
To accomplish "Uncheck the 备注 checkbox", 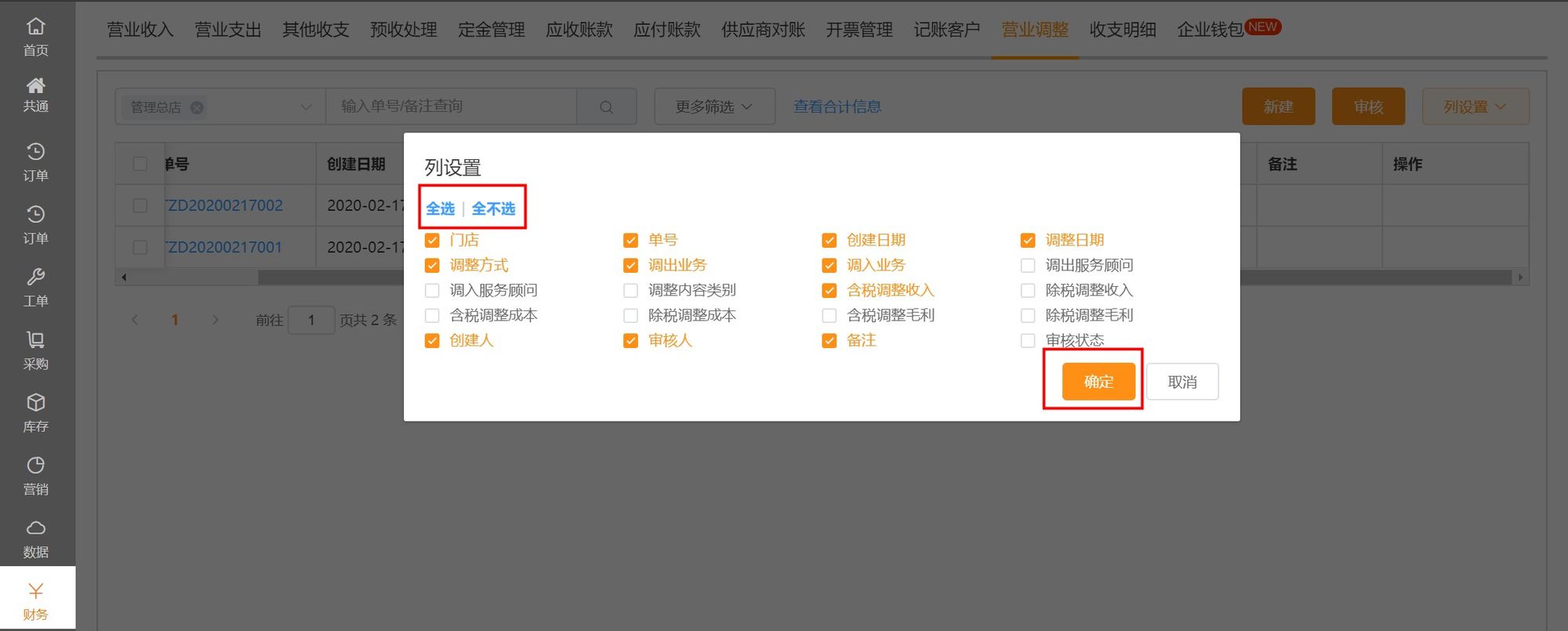I will pyautogui.click(x=829, y=340).
